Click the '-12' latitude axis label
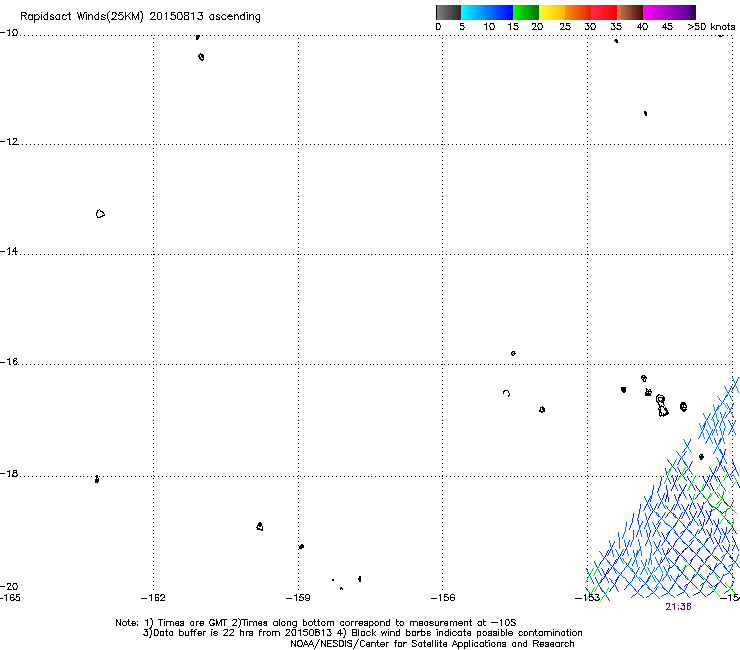Screen dimensions: 740x650 9,142
